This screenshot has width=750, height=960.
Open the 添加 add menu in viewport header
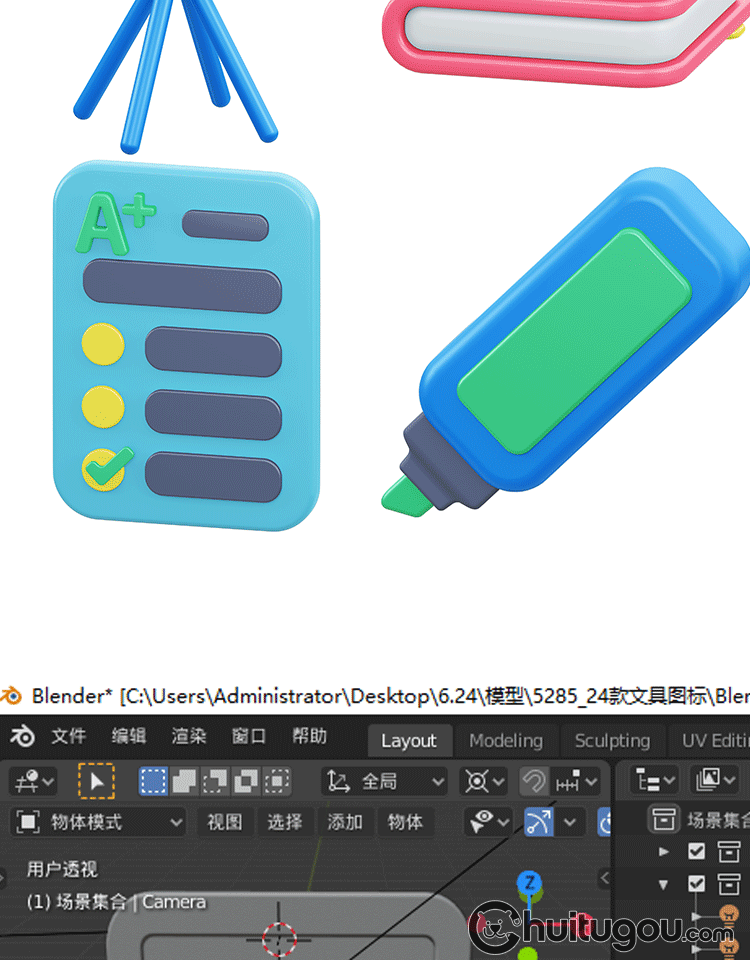pos(345,822)
